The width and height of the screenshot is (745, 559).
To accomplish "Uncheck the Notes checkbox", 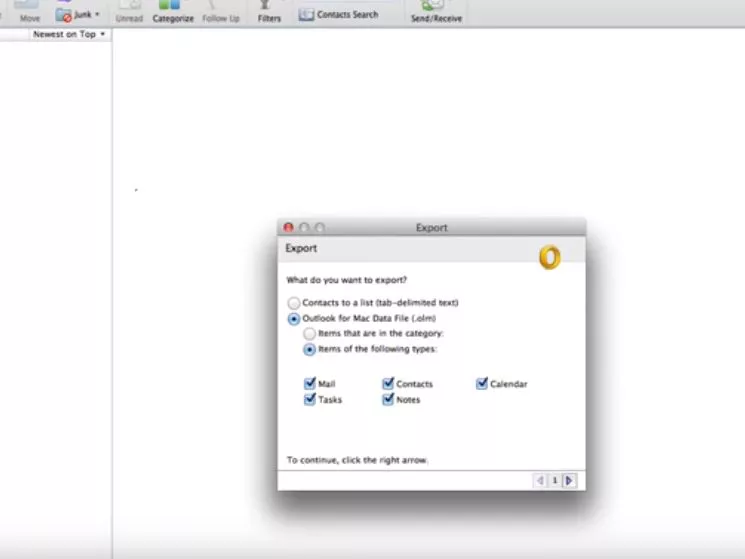I will (388, 399).
